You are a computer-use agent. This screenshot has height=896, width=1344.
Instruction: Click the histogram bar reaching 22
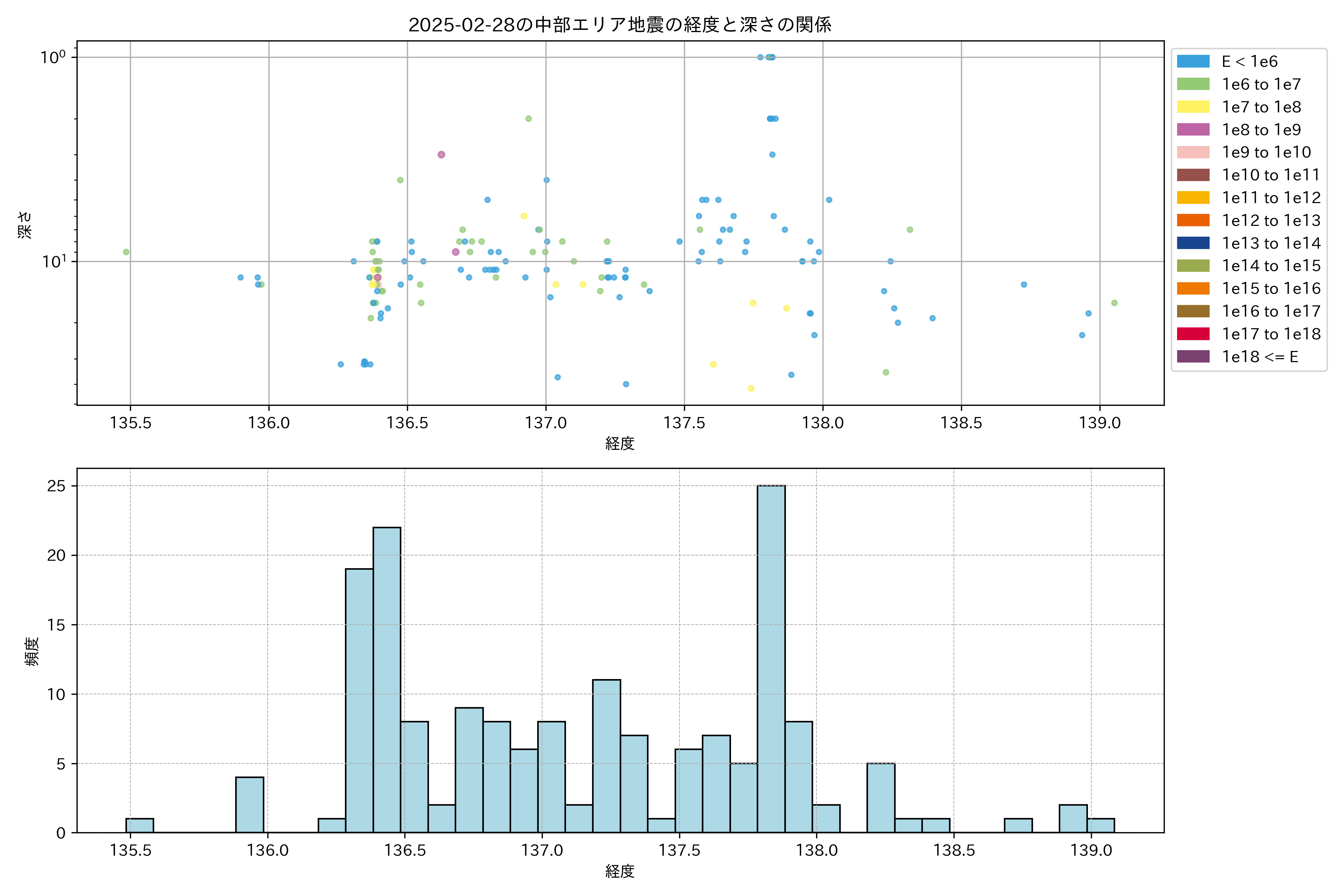coord(387,680)
